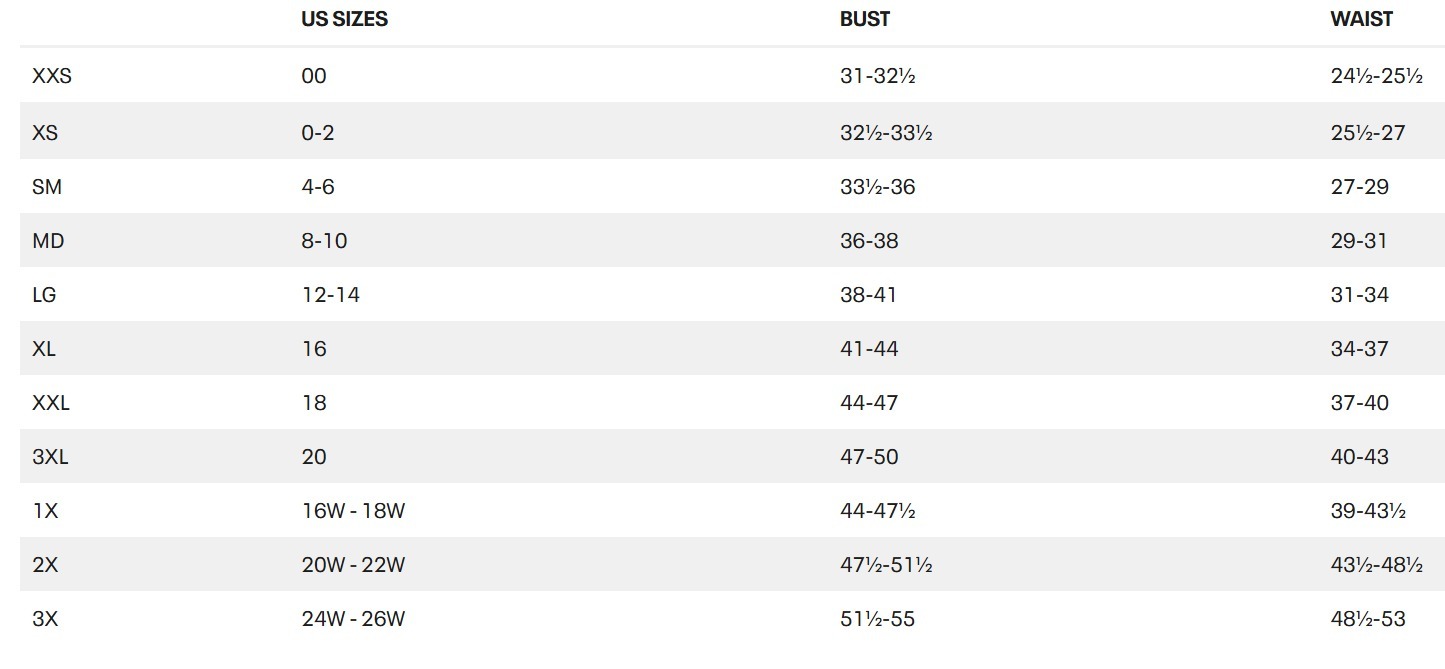
Task: Click US size 00 cell
Action: [x=314, y=76]
